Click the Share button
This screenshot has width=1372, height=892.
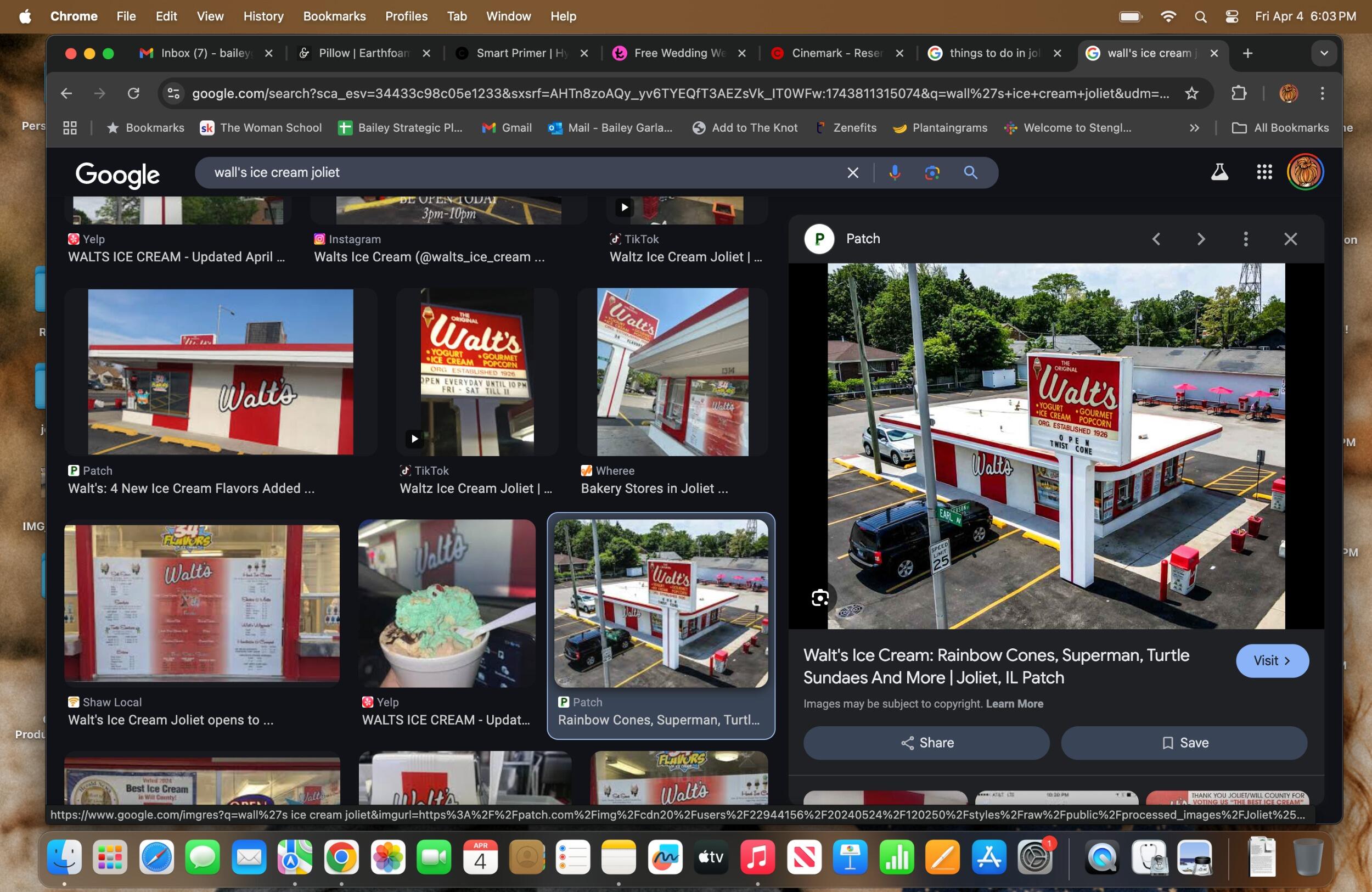click(926, 743)
